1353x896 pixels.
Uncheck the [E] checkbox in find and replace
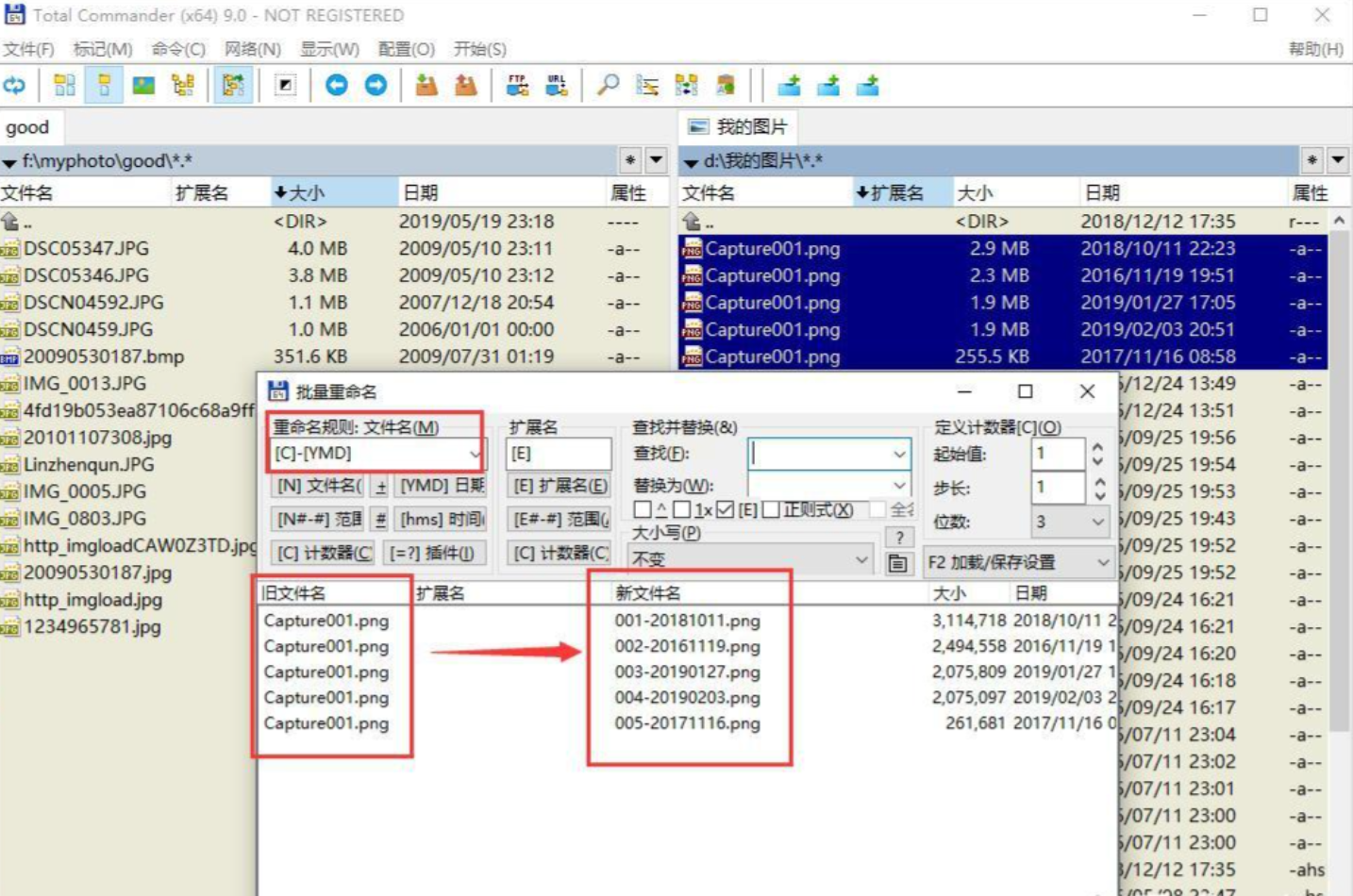[725, 510]
